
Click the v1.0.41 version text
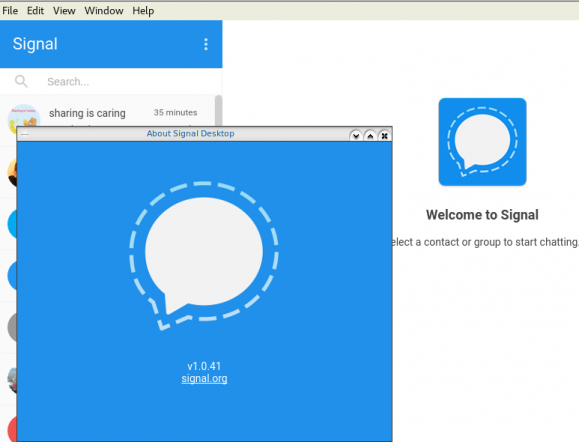point(204,366)
